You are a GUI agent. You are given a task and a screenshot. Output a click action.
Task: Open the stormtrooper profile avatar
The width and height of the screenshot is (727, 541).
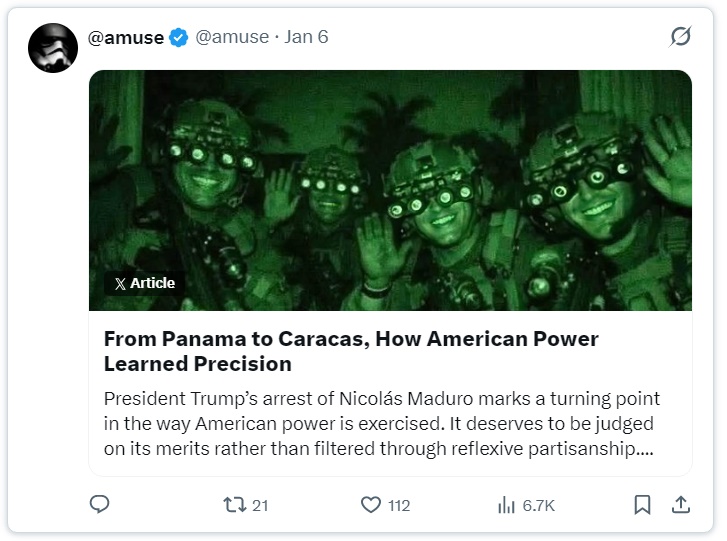coord(53,47)
